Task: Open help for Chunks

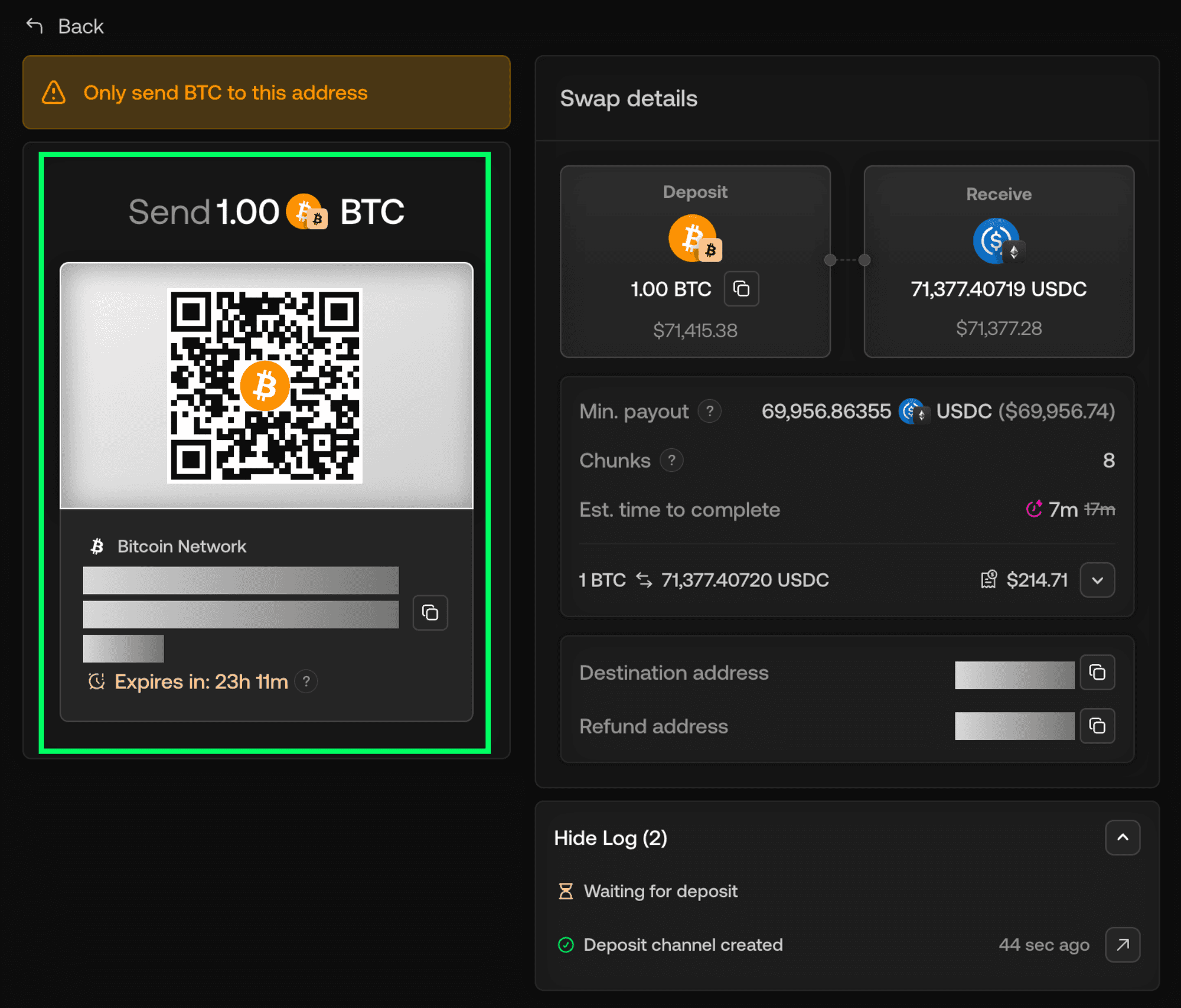Action: tap(671, 461)
